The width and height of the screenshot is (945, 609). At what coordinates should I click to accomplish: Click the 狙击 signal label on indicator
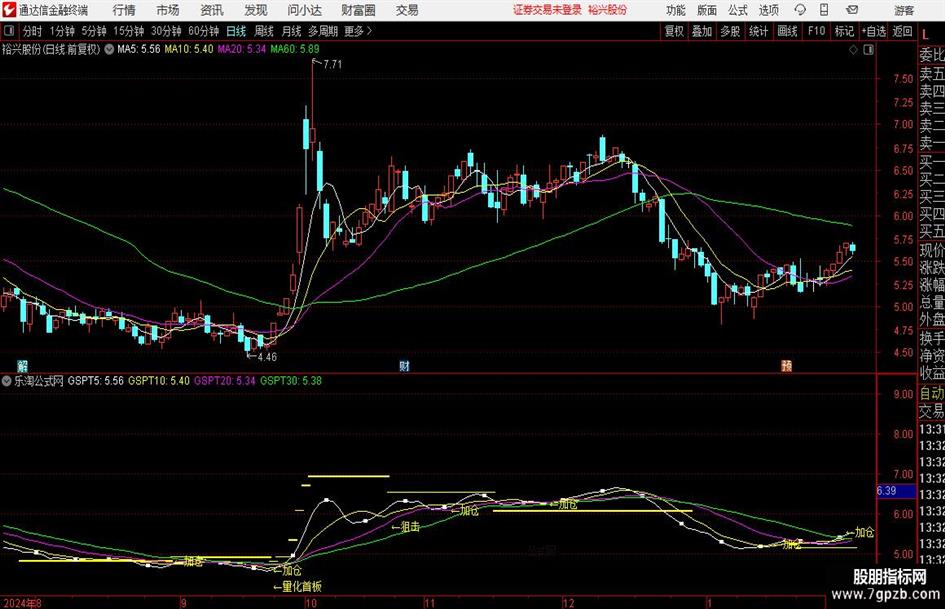tap(410, 527)
